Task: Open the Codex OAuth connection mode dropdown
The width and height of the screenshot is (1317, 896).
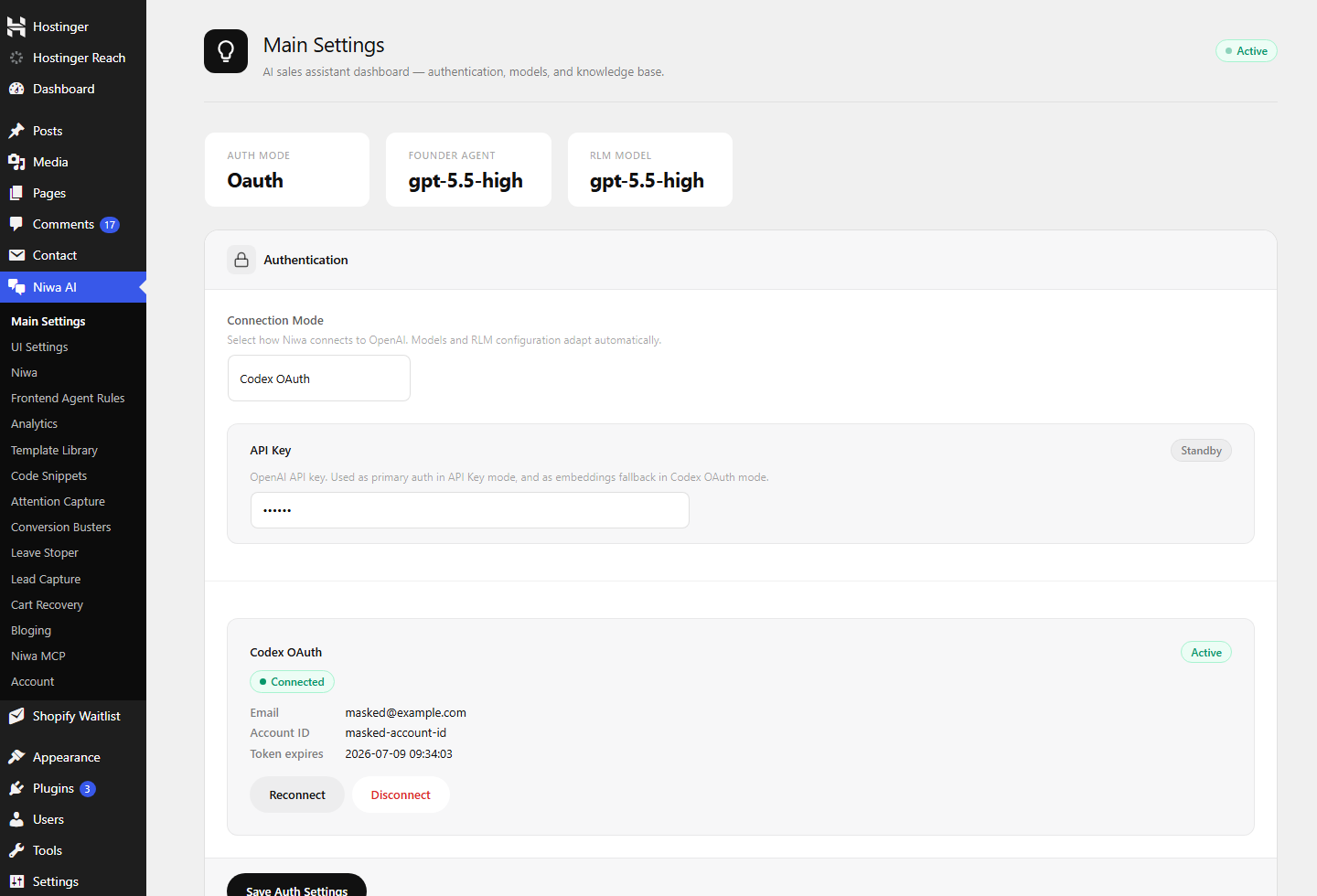Action: click(x=318, y=379)
